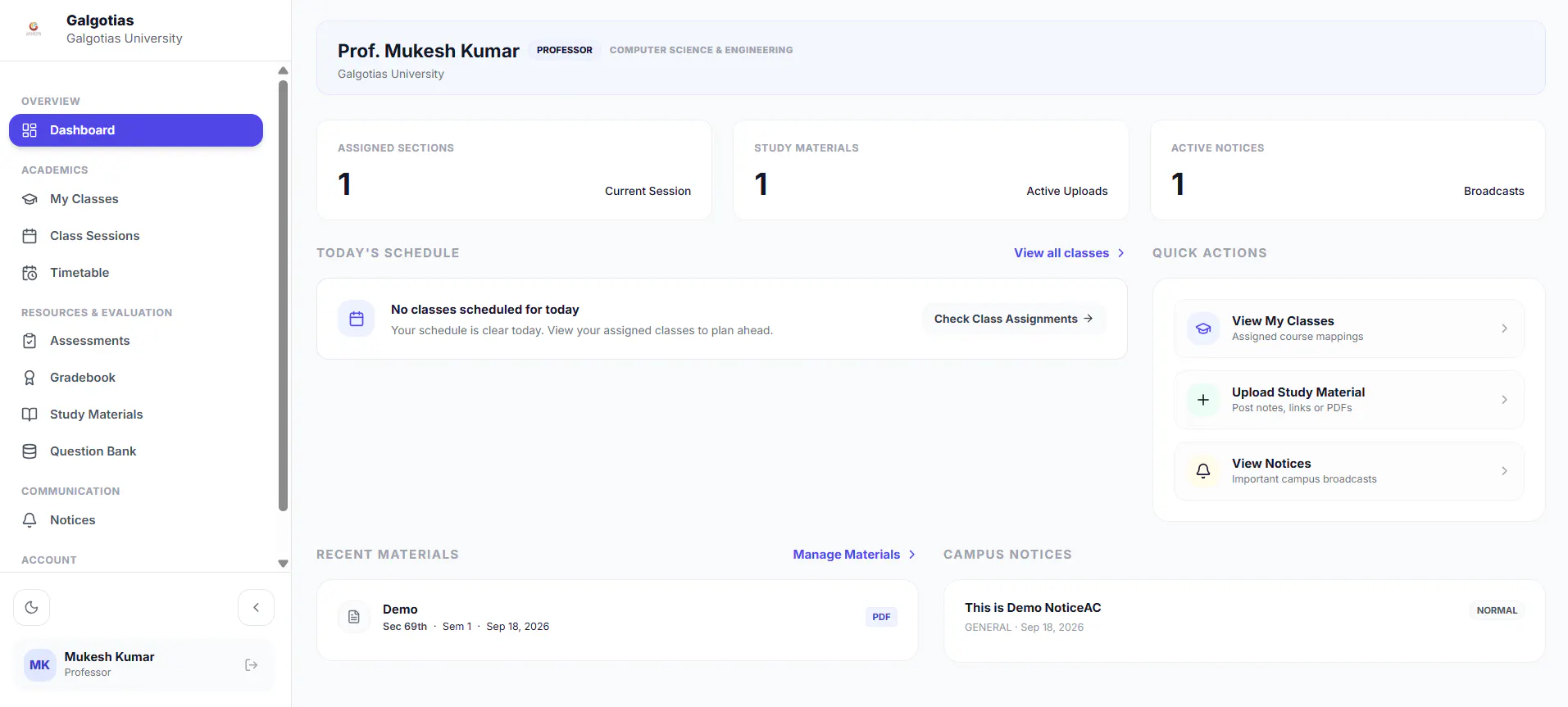Click the PROFESSOR badge in header
This screenshot has height=707, width=1568.
click(564, 50)
